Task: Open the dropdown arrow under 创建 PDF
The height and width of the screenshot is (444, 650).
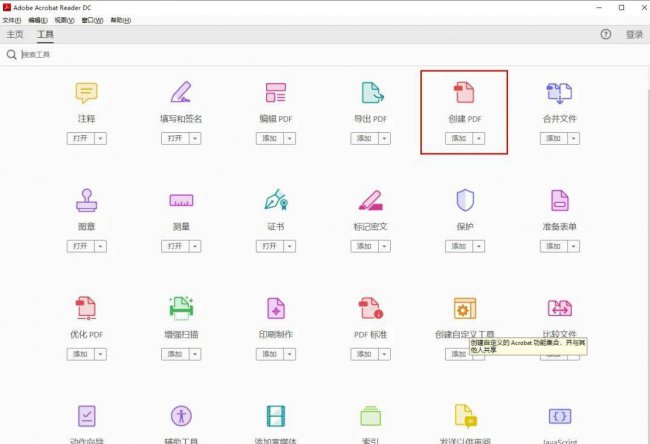Action: coord(479,138)
